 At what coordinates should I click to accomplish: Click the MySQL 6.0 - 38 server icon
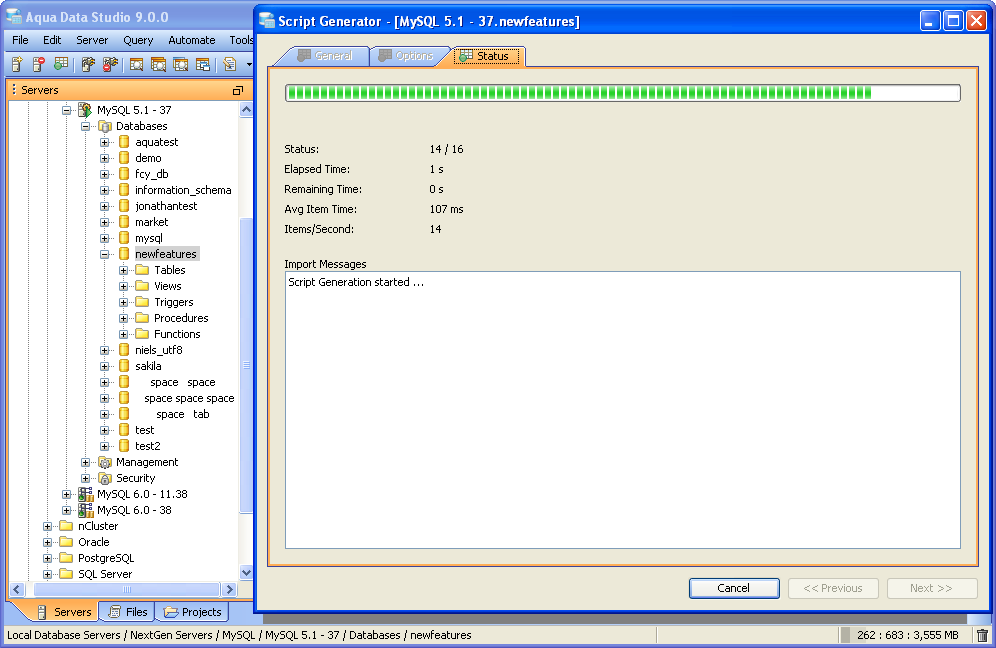coord(85,510)
